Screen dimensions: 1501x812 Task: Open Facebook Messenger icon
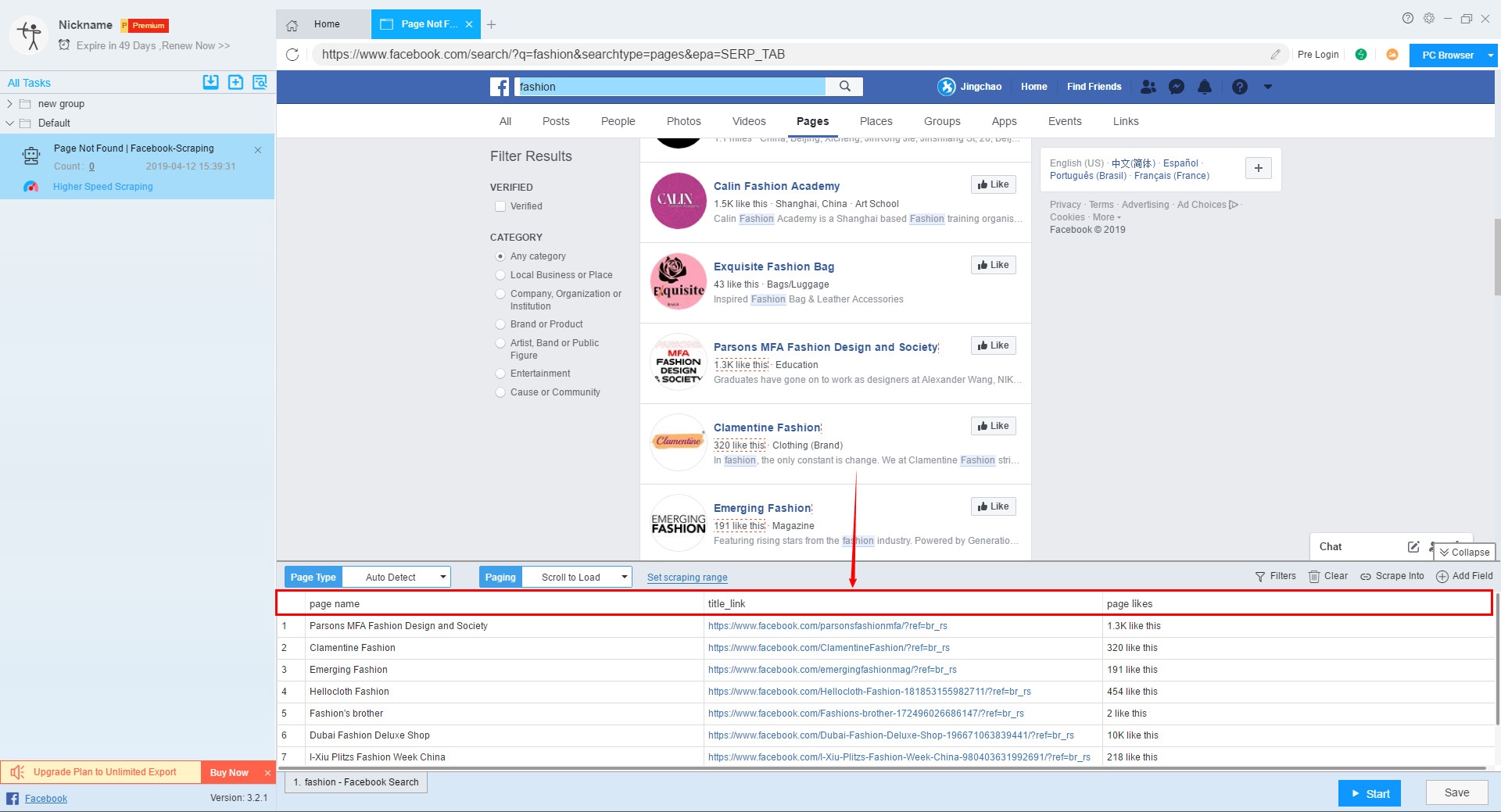tap(1177, 87)
